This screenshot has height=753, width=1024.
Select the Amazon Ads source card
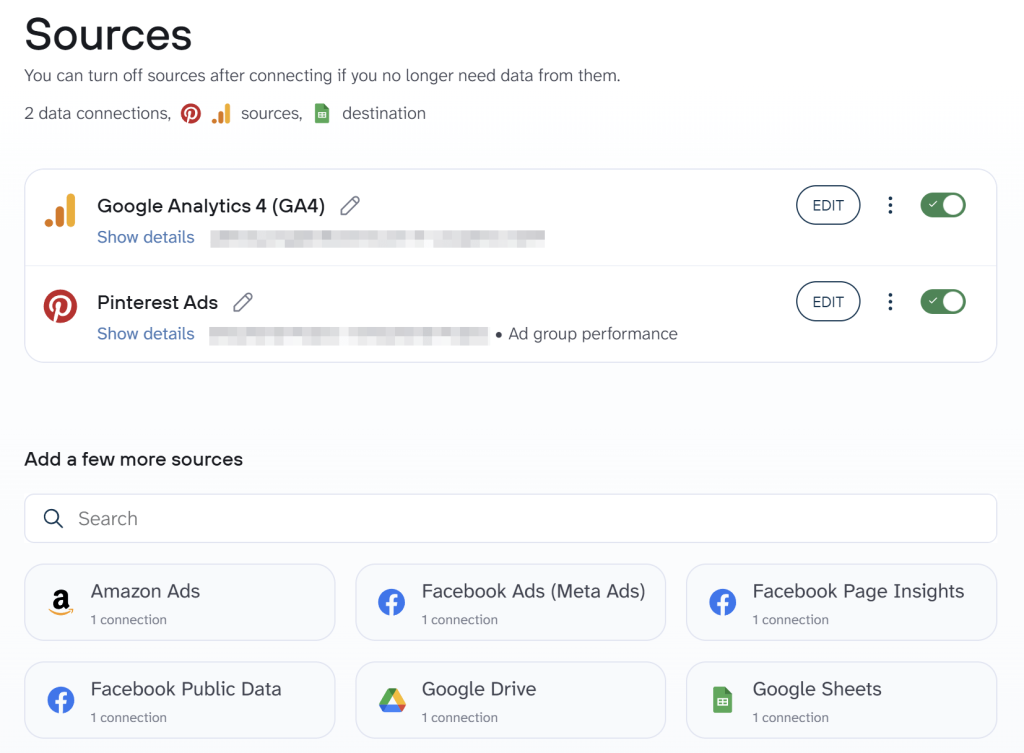[x=179, y=602]
